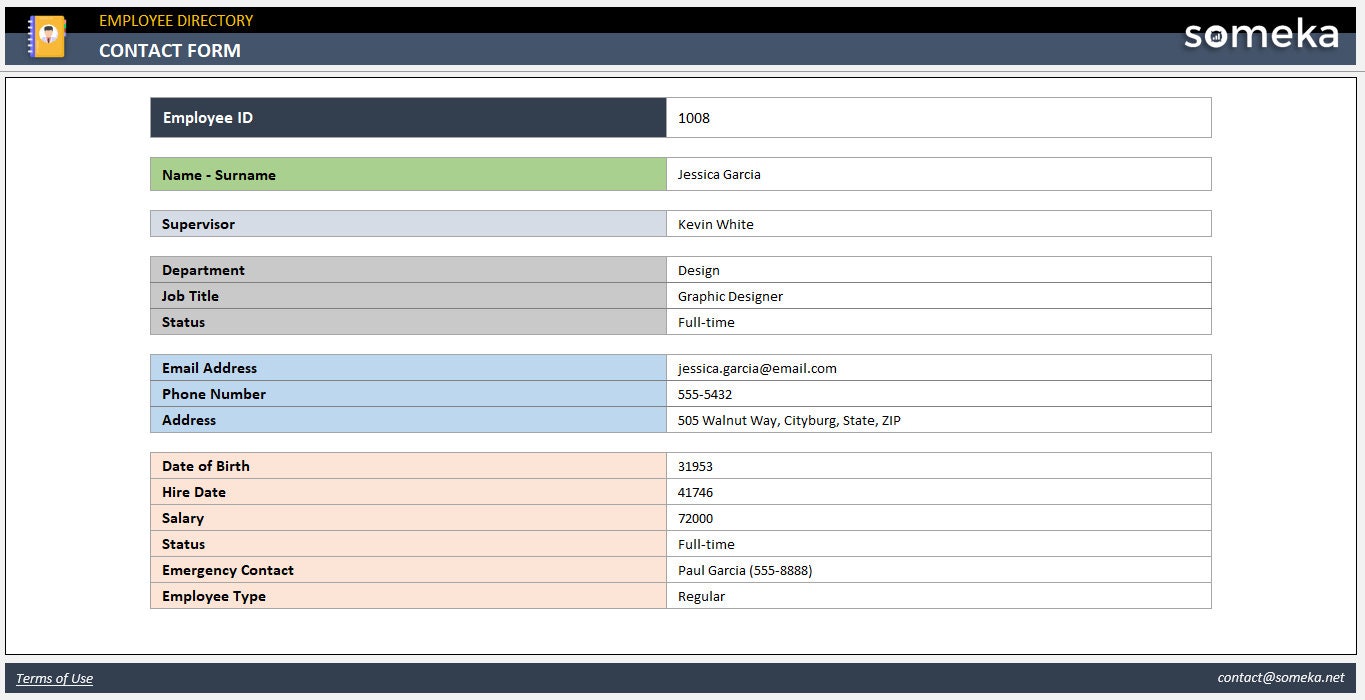Image resolution: width=1365 pixels, height=700 pixels.
Task: Click the Supervisor value showing Kevin White
Action: pyautogui.click(x=938, y=224)
